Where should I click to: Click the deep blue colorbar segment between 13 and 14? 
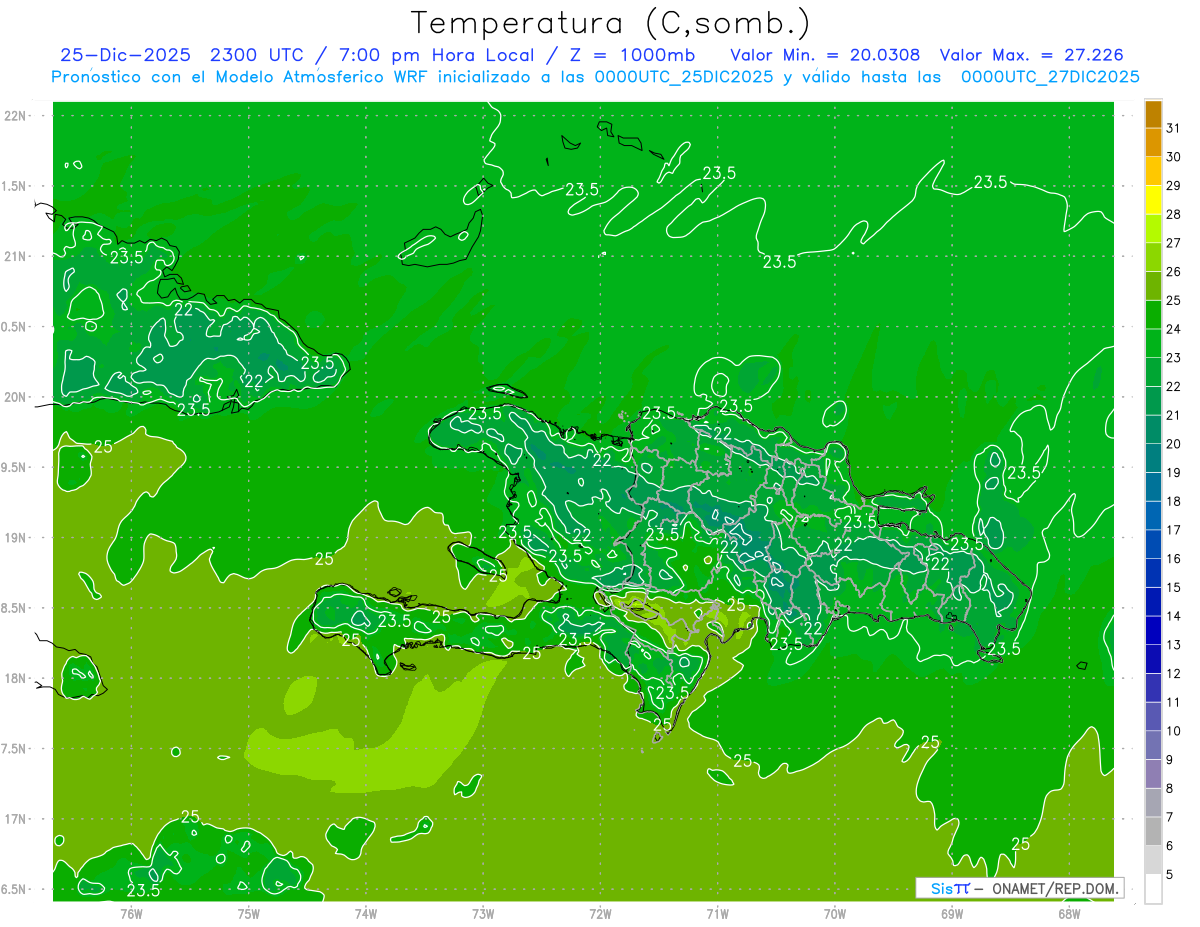(x=1153, y=630)
